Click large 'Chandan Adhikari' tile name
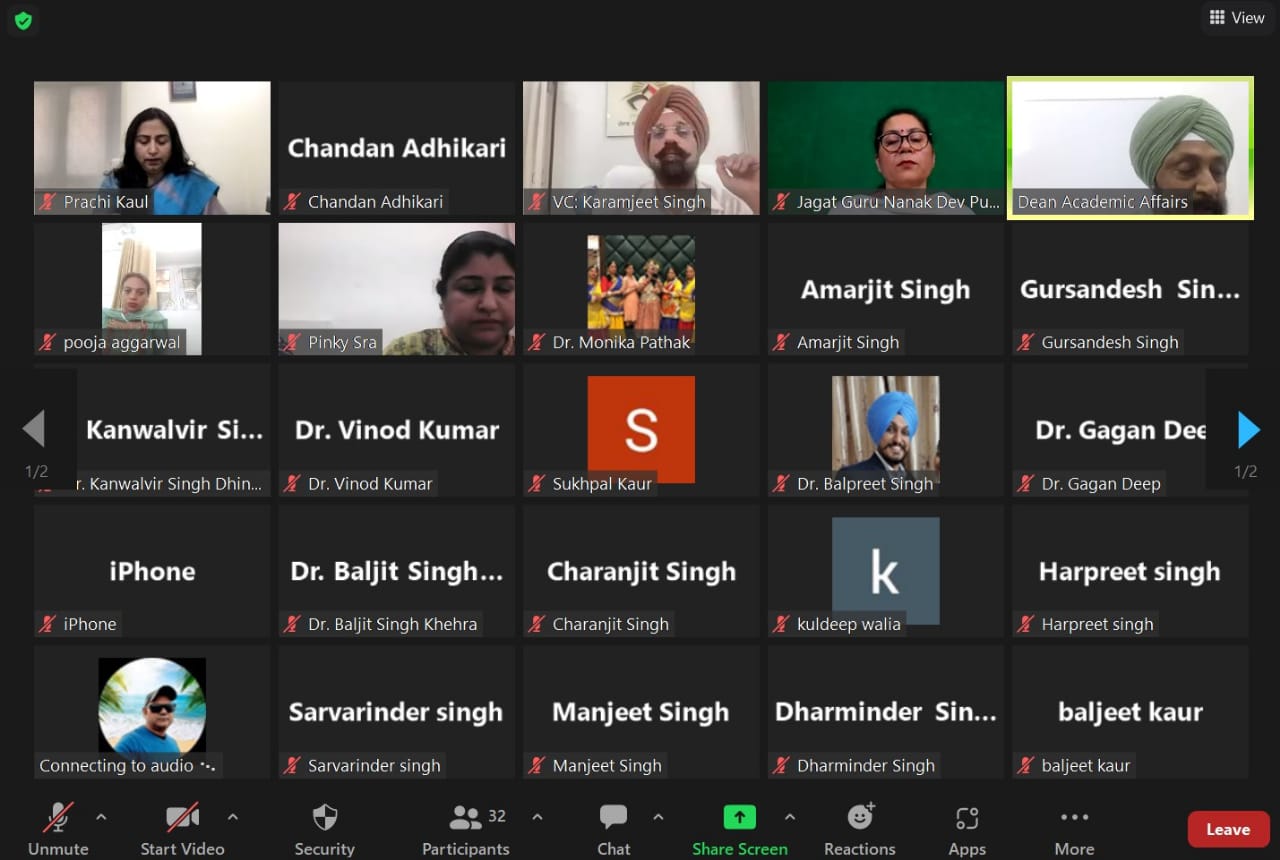The height and width of the screenshot is (860, 1280). pos(397,148)
